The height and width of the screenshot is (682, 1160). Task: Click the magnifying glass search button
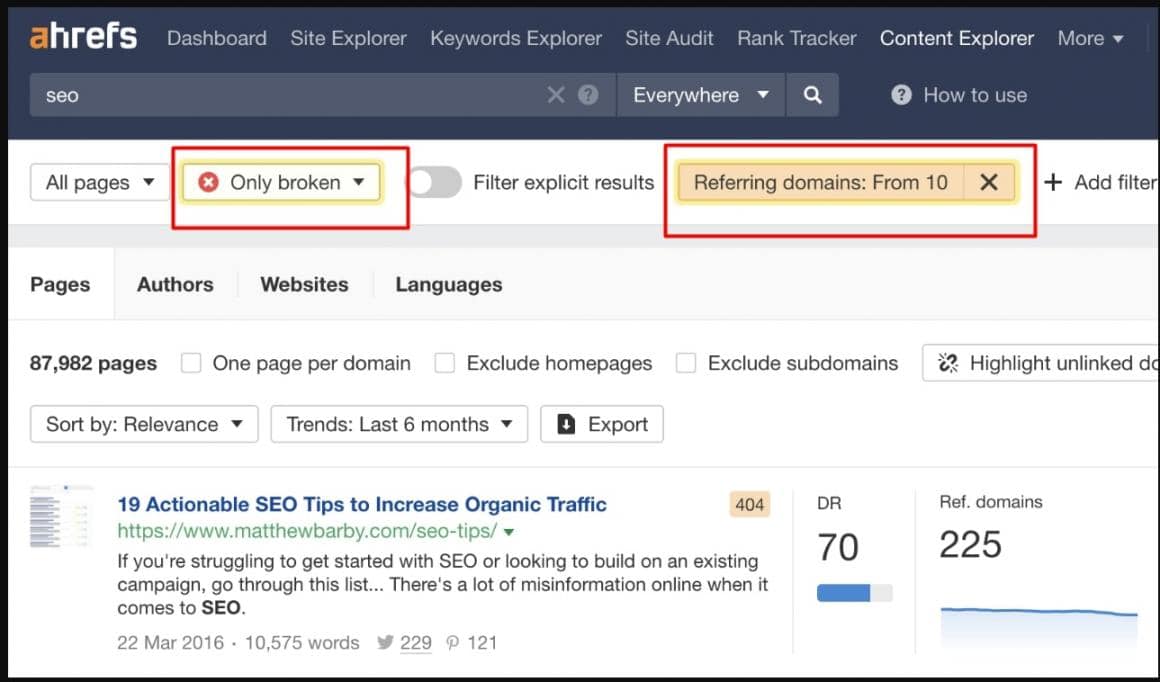(813, 95)
